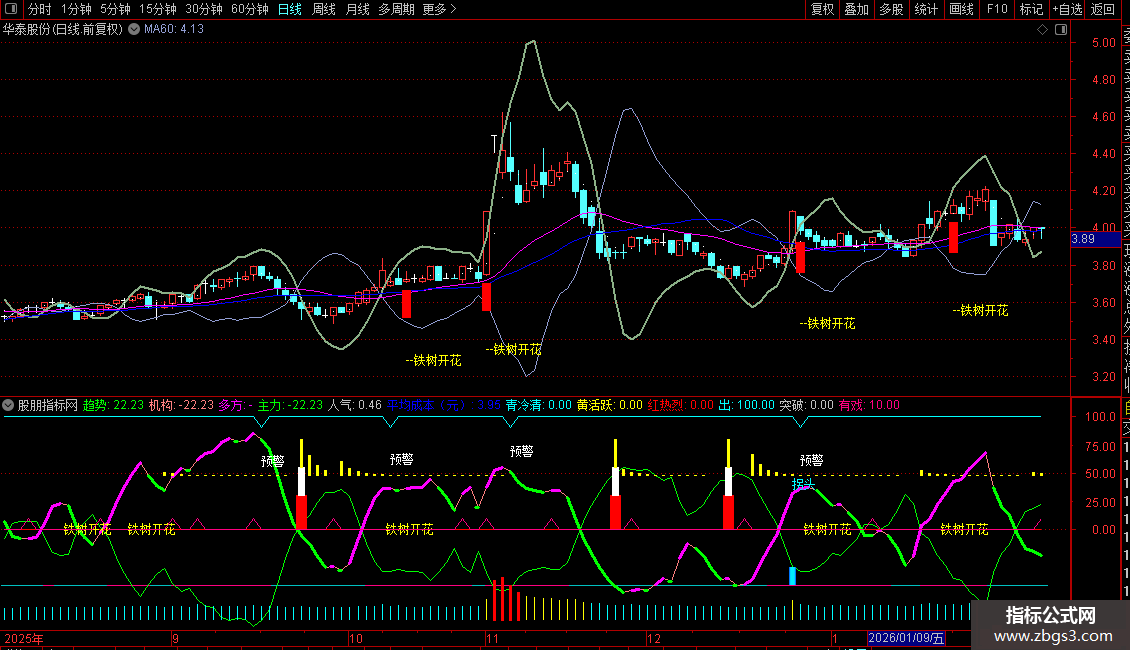This screenshot has width=1130, height=650.
Task: Open the 统计 statistics tool
Action: [x=926, y=10]
